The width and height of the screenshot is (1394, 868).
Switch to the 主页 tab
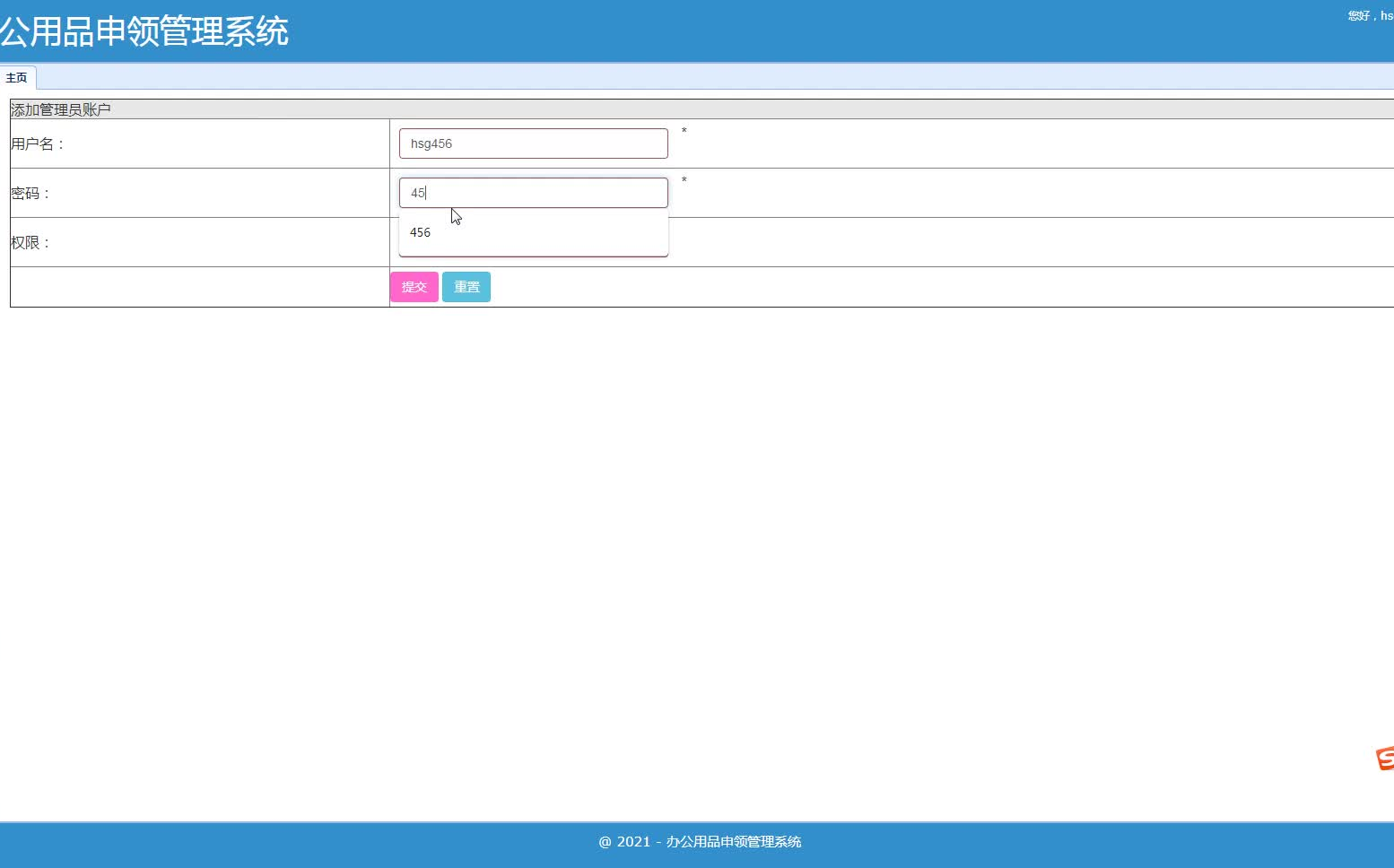[17, 78]
